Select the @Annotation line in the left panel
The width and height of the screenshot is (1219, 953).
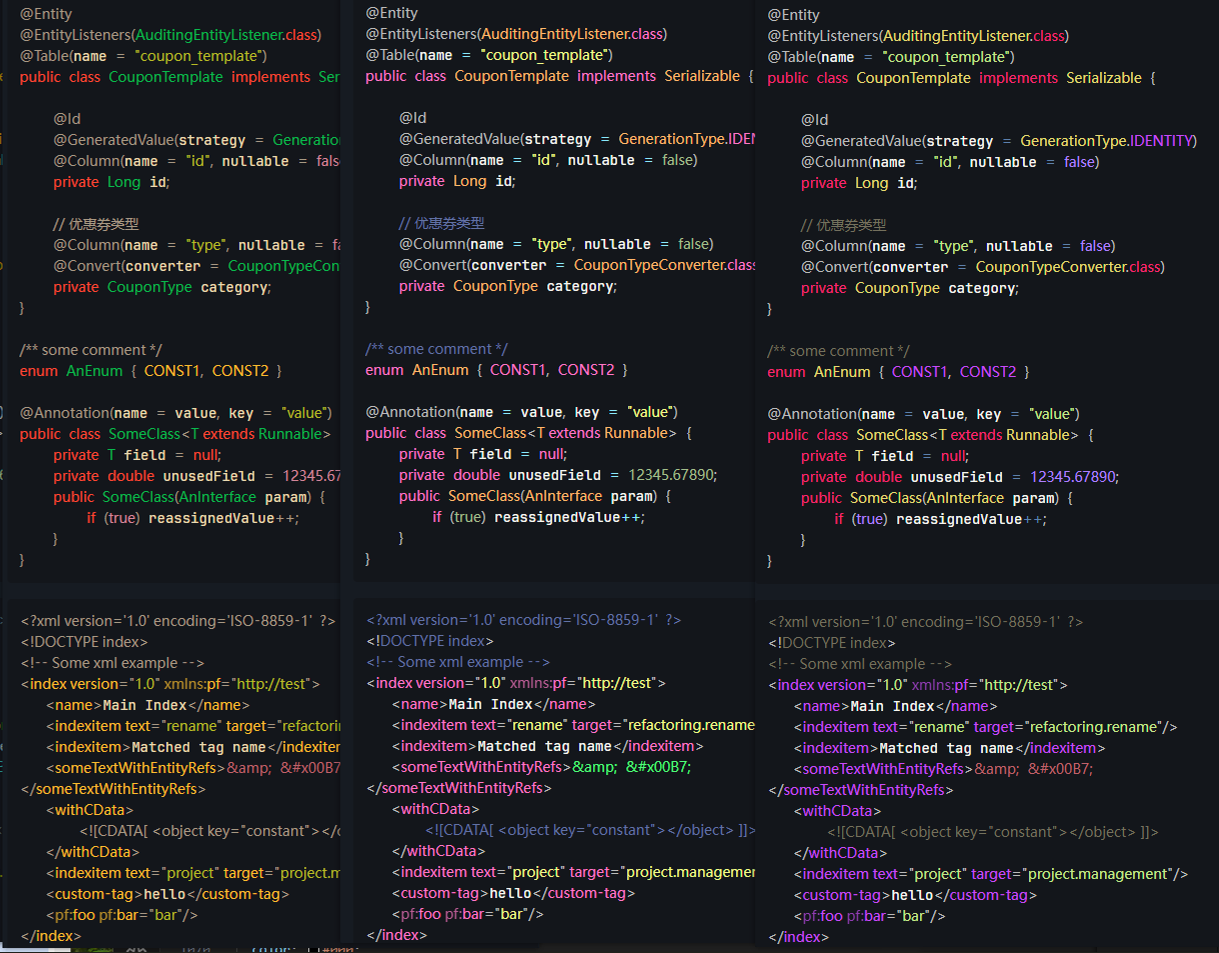tap(176, 413)
